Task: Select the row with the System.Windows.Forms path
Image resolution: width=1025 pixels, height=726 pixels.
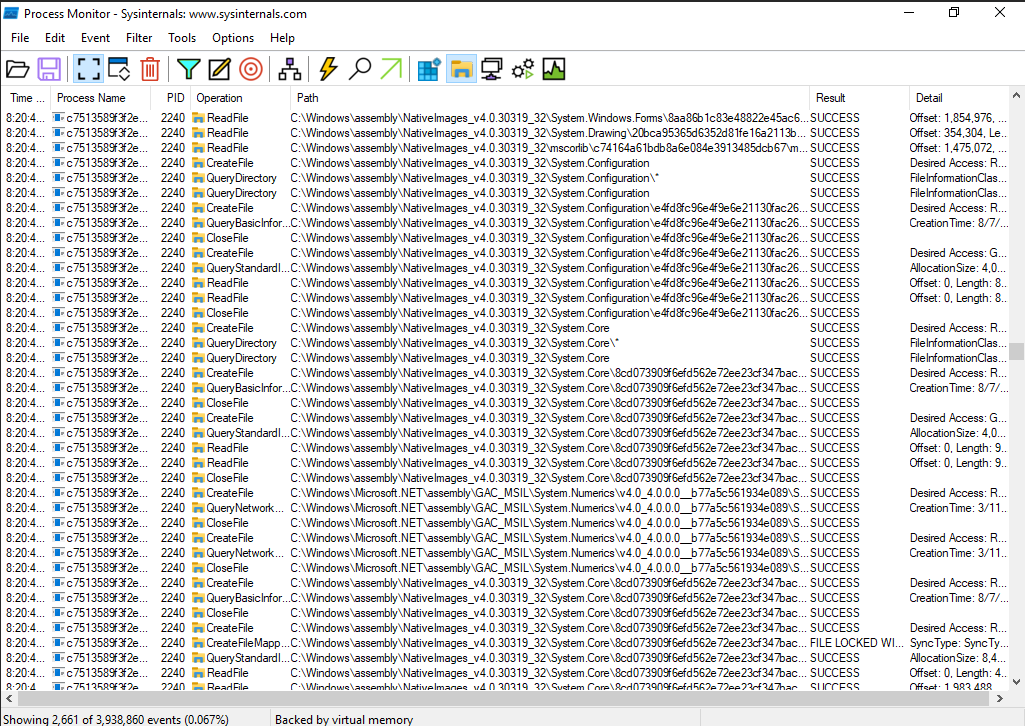Action: point(505,118)
